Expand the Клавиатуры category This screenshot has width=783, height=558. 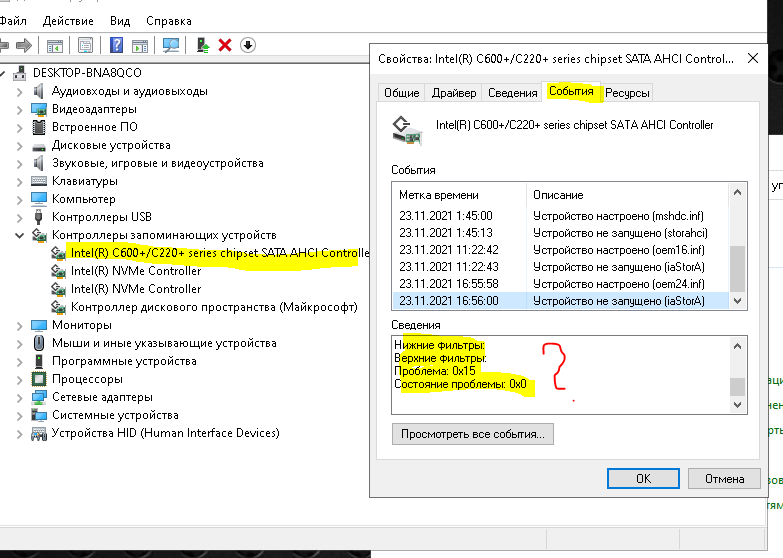tap(19, 182)
